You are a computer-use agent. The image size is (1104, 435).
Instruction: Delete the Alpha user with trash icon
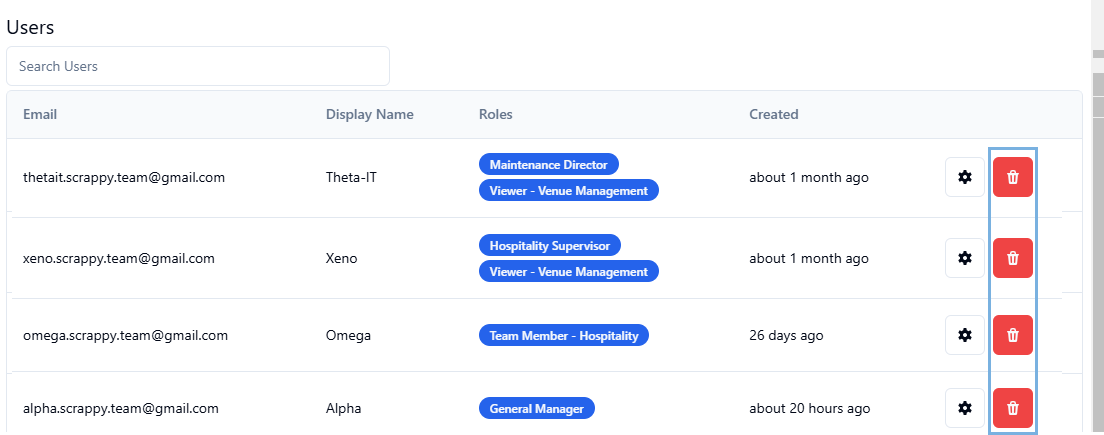click(1012, 408)
